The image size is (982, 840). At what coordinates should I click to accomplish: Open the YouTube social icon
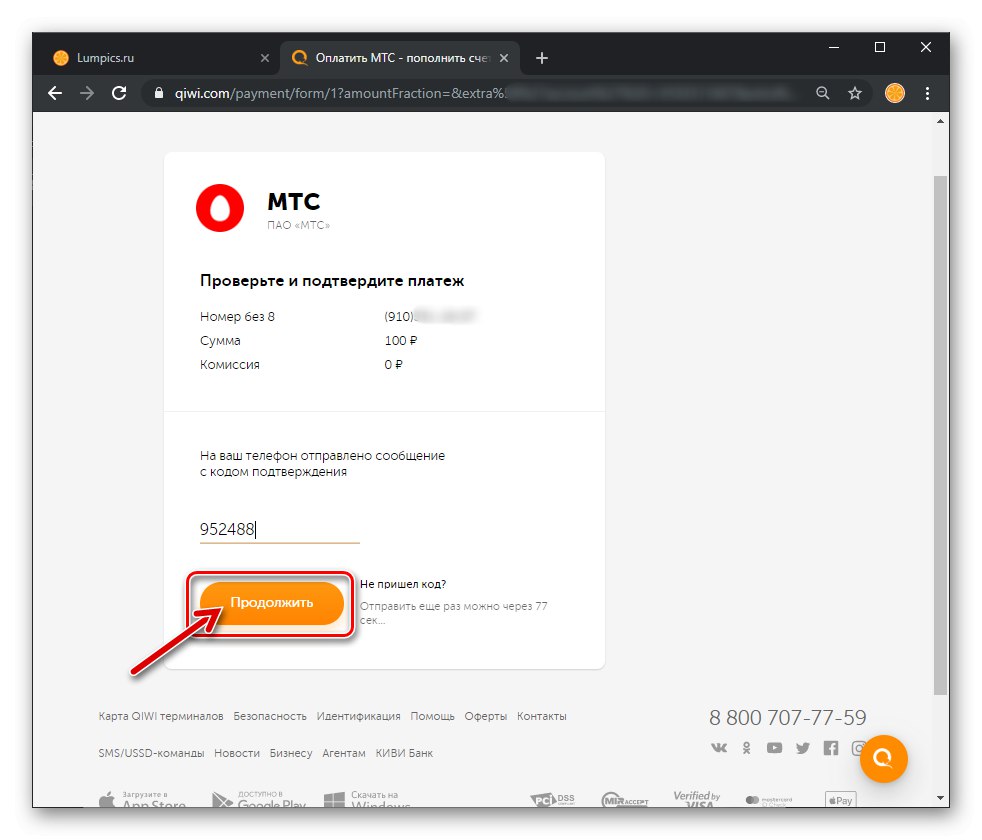(775, 747)
